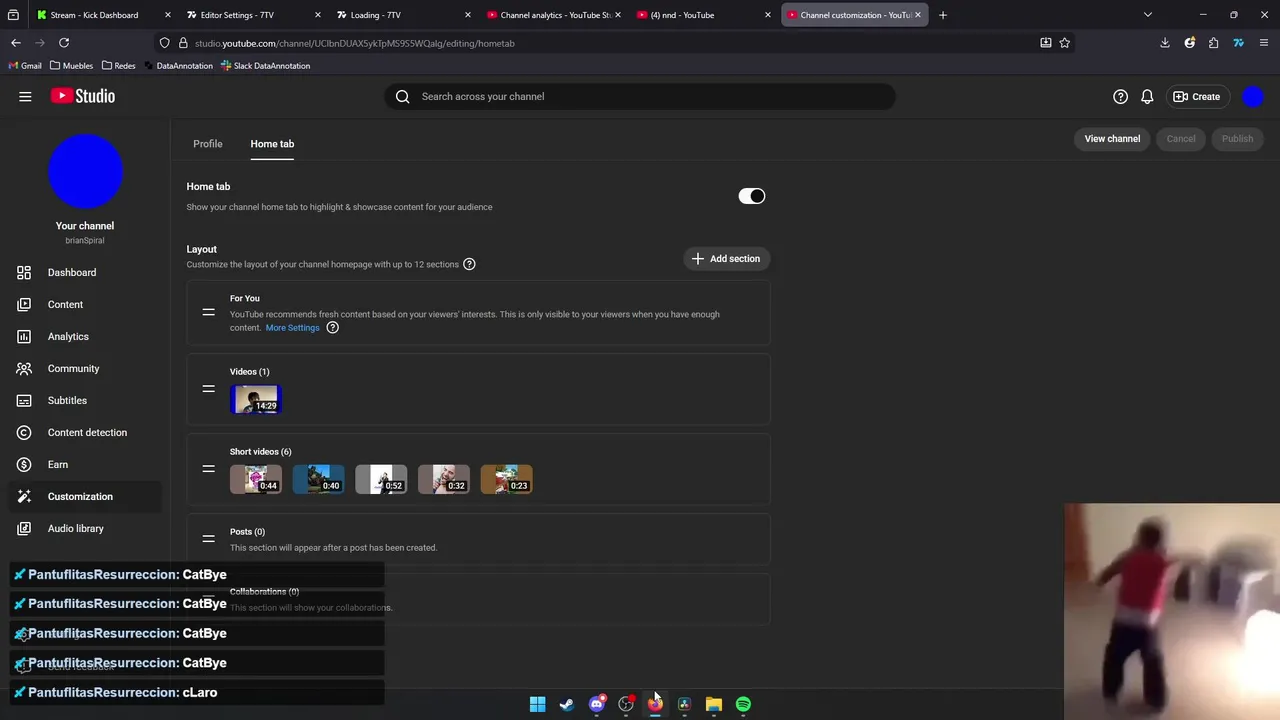
Task: Click the 0:32 short thumbnail
Action: [x=444, y=479]
